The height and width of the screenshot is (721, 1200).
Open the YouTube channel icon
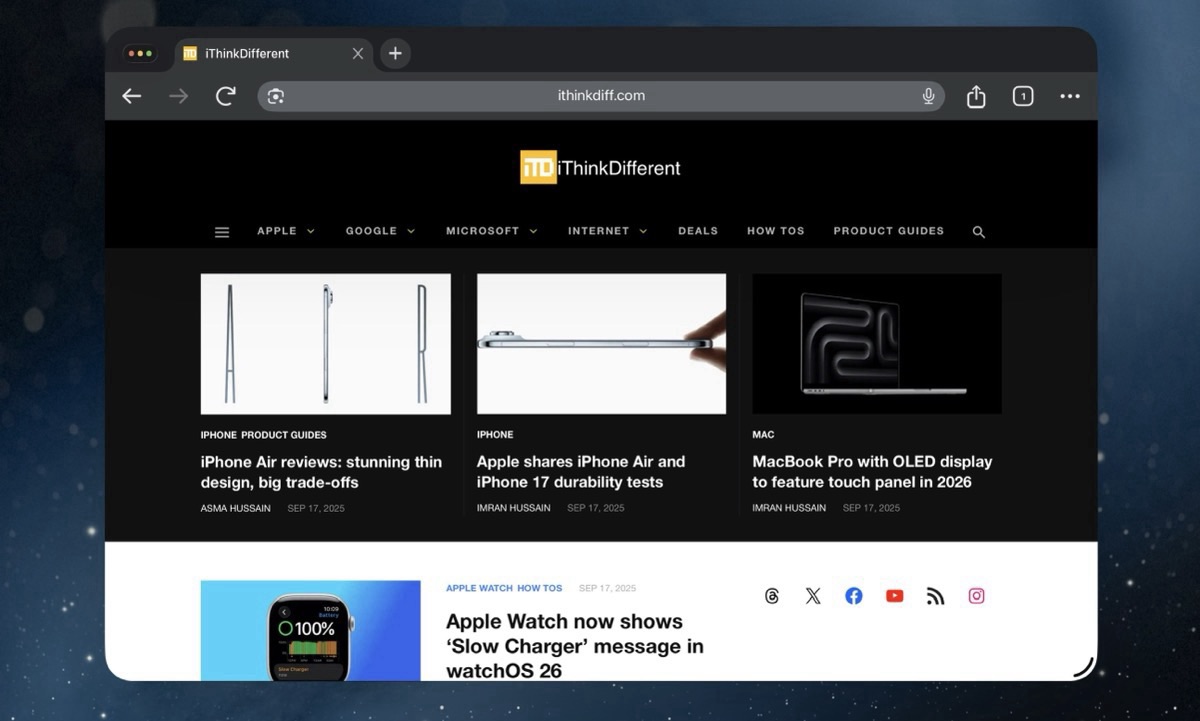point(894,595)
